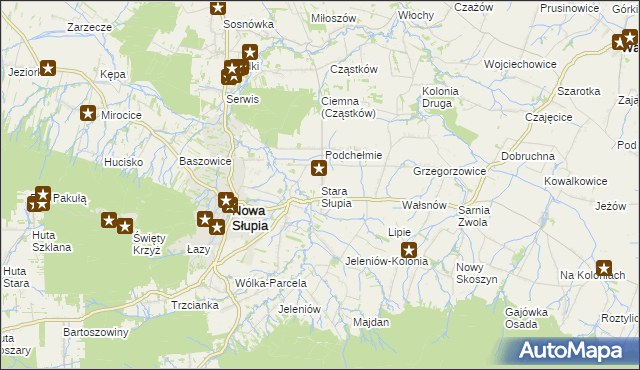Select the topmost star marker above Serwis
The height and width of the screenshot is (370, 640).
click(250, 52)
